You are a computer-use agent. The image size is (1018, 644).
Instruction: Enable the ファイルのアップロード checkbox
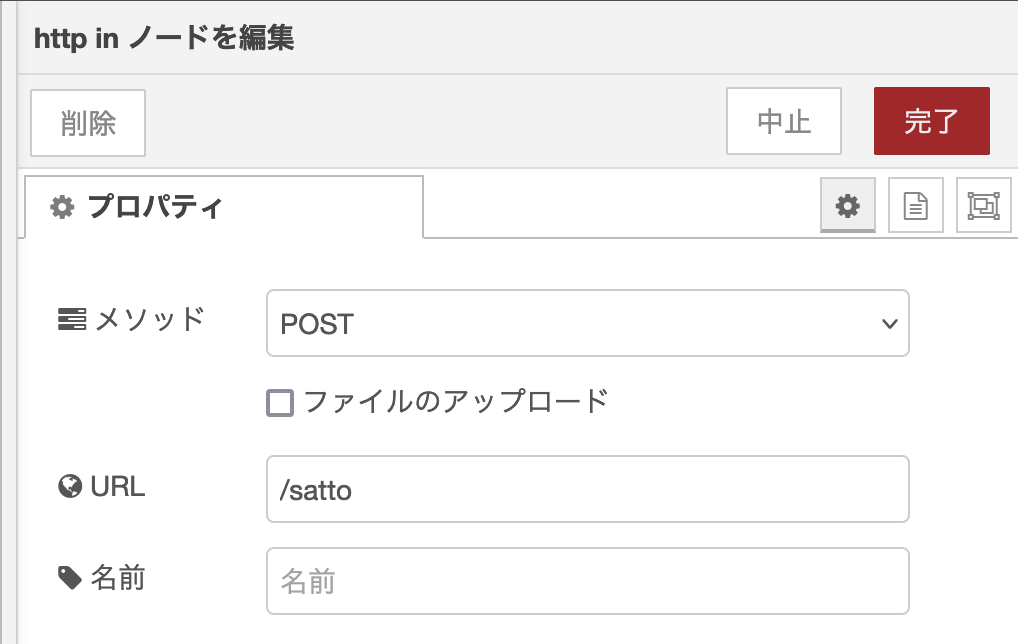click(x=280, y=399)
